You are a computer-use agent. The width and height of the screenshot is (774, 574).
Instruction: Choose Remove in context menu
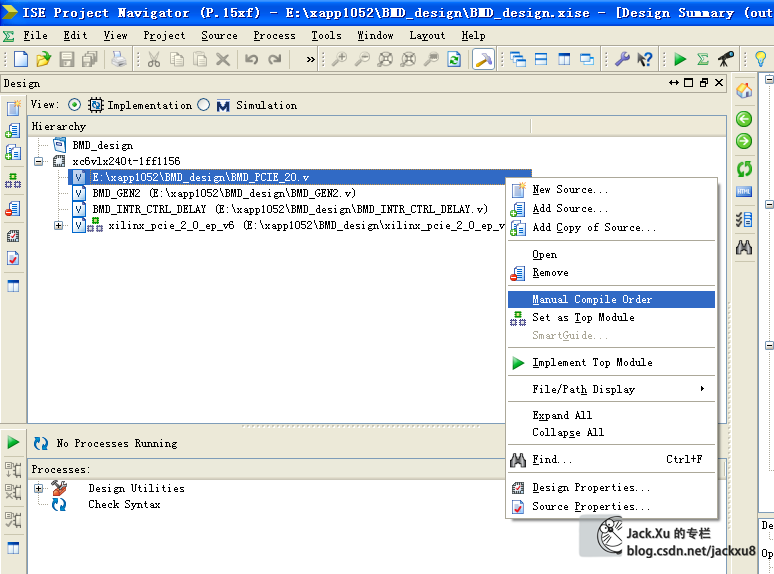pos(611,273)
